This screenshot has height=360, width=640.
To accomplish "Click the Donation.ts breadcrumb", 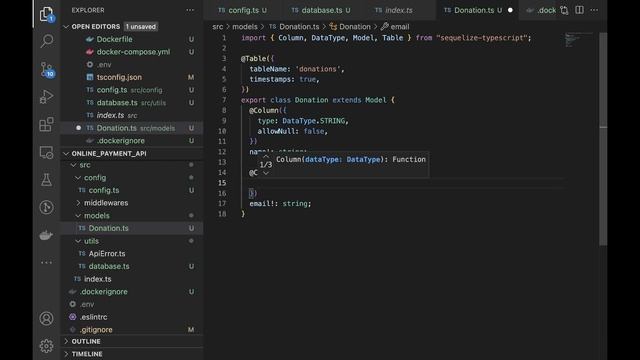I will point(299,27).
